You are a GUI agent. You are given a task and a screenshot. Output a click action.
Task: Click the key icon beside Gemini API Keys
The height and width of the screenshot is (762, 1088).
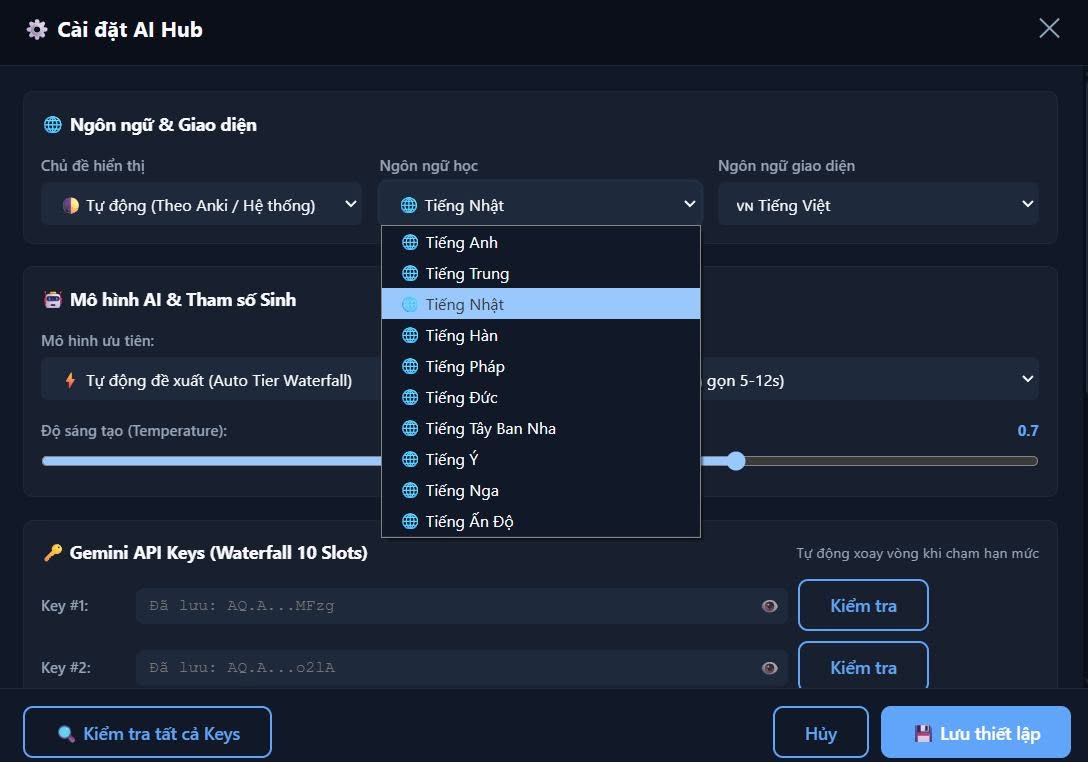pos(53,553)
